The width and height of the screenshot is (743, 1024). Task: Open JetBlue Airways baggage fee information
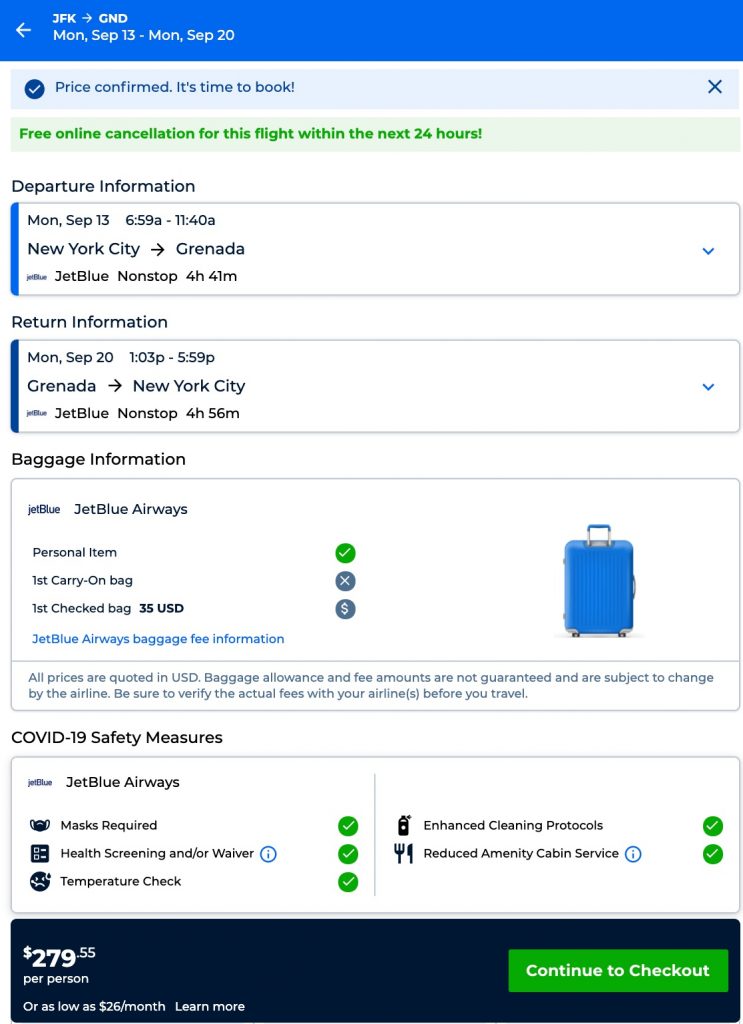158,639
